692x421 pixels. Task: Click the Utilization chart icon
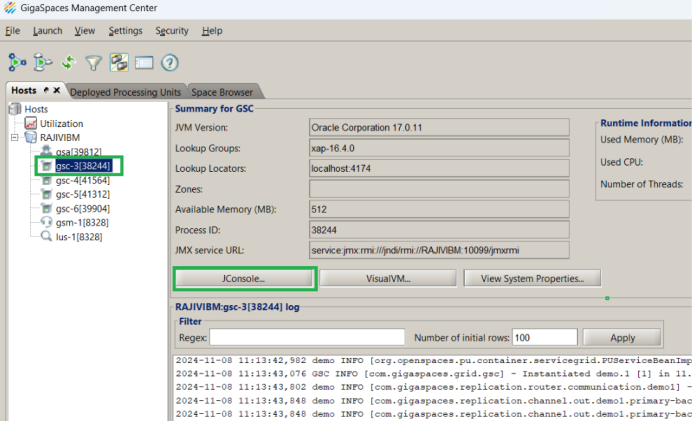tap(30, 123)
